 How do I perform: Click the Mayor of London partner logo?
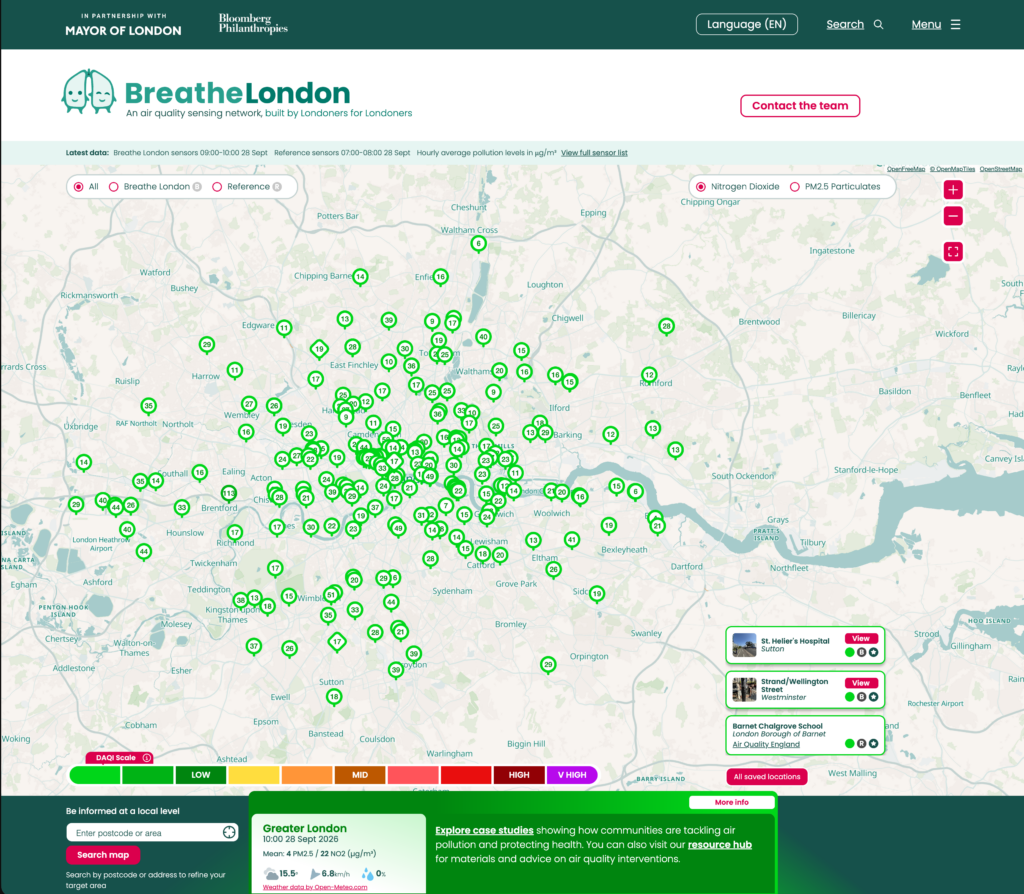coord(123,25)
